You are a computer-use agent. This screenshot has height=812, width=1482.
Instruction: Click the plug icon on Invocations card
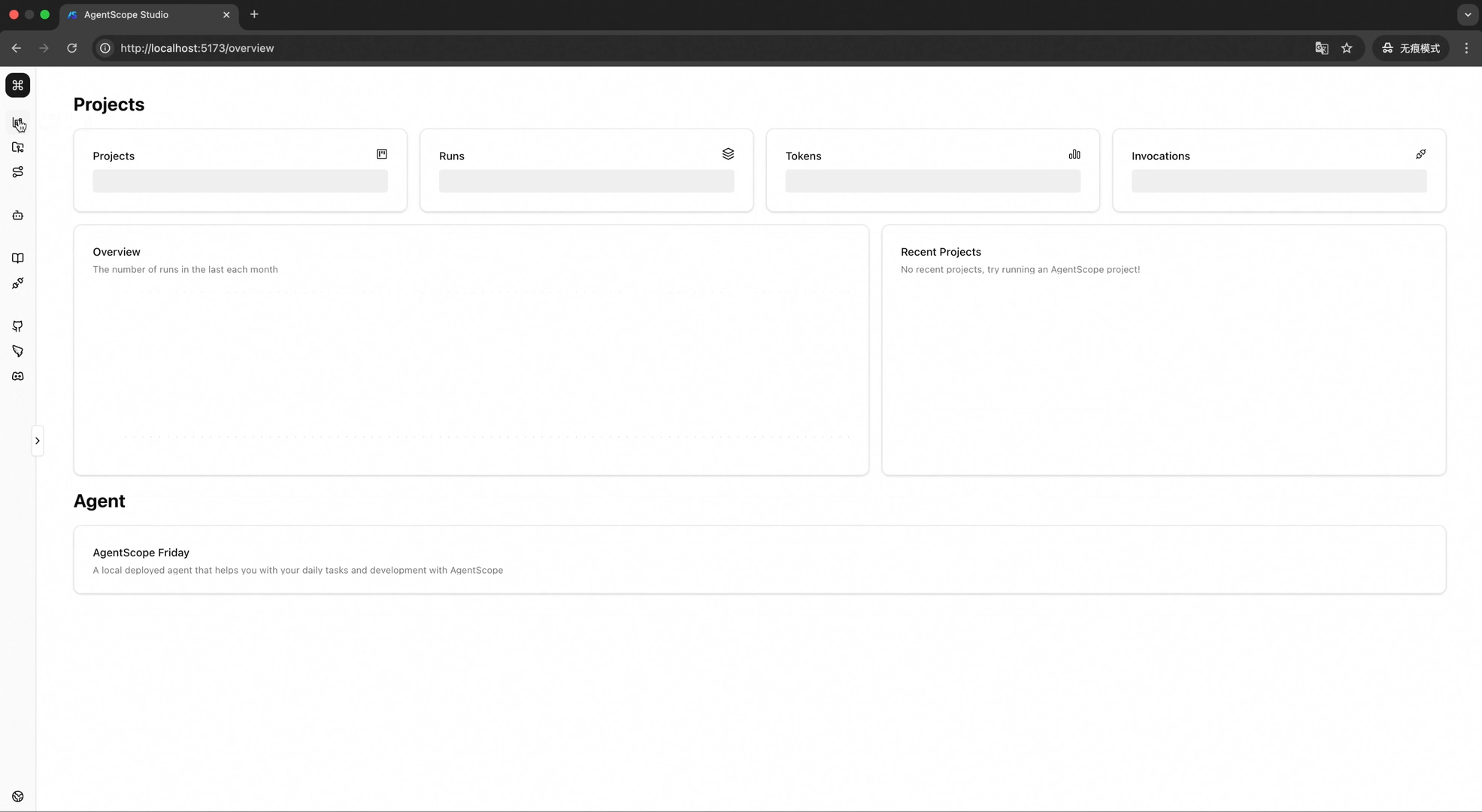click(1420, 154)
